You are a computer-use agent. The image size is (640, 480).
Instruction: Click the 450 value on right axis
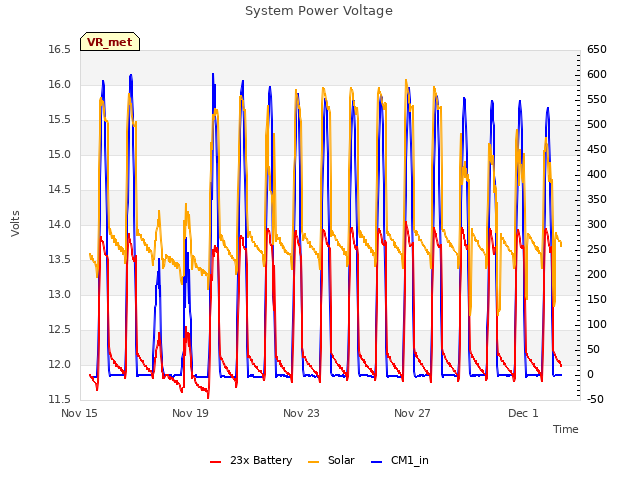pyautogui.click(x=597, y=149)
